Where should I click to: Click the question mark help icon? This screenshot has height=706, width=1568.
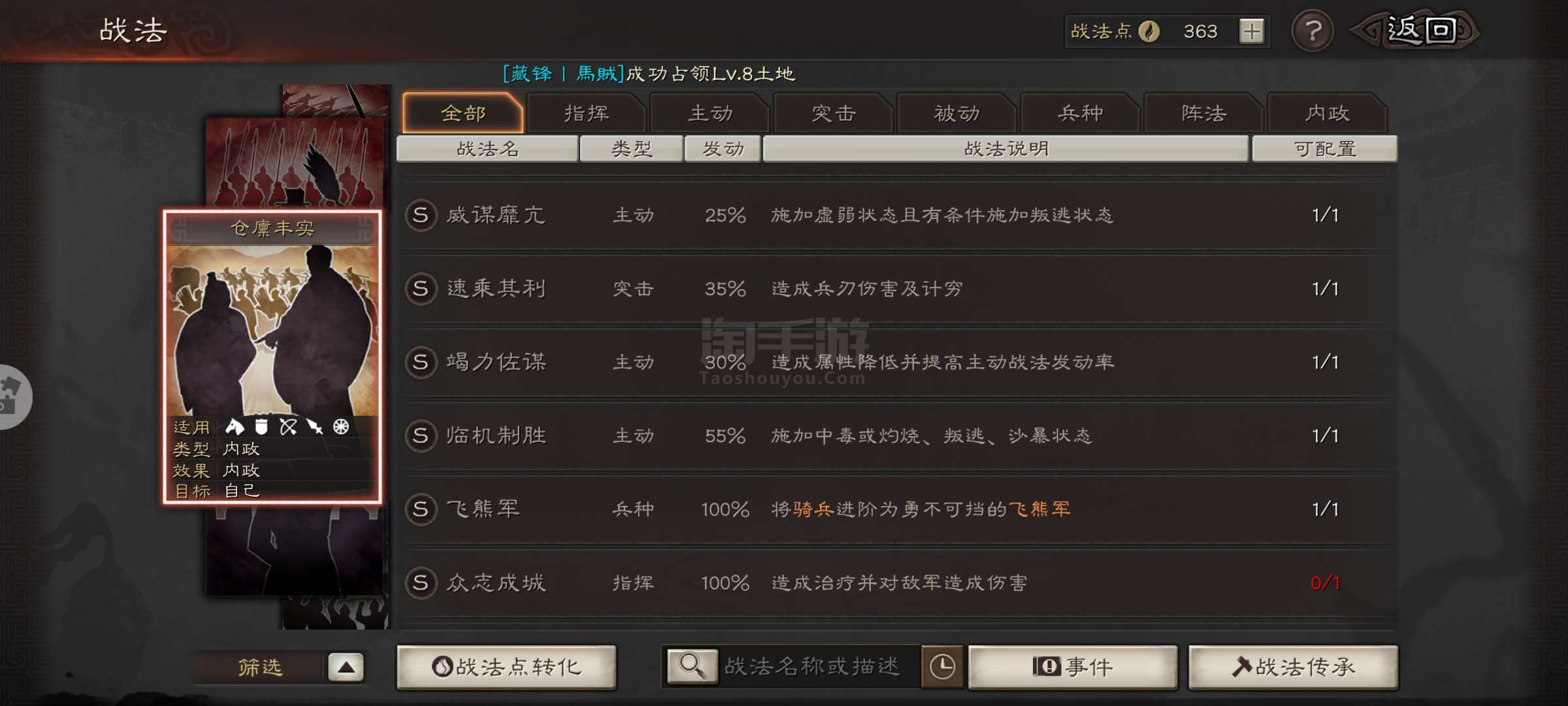(1312, 31)
